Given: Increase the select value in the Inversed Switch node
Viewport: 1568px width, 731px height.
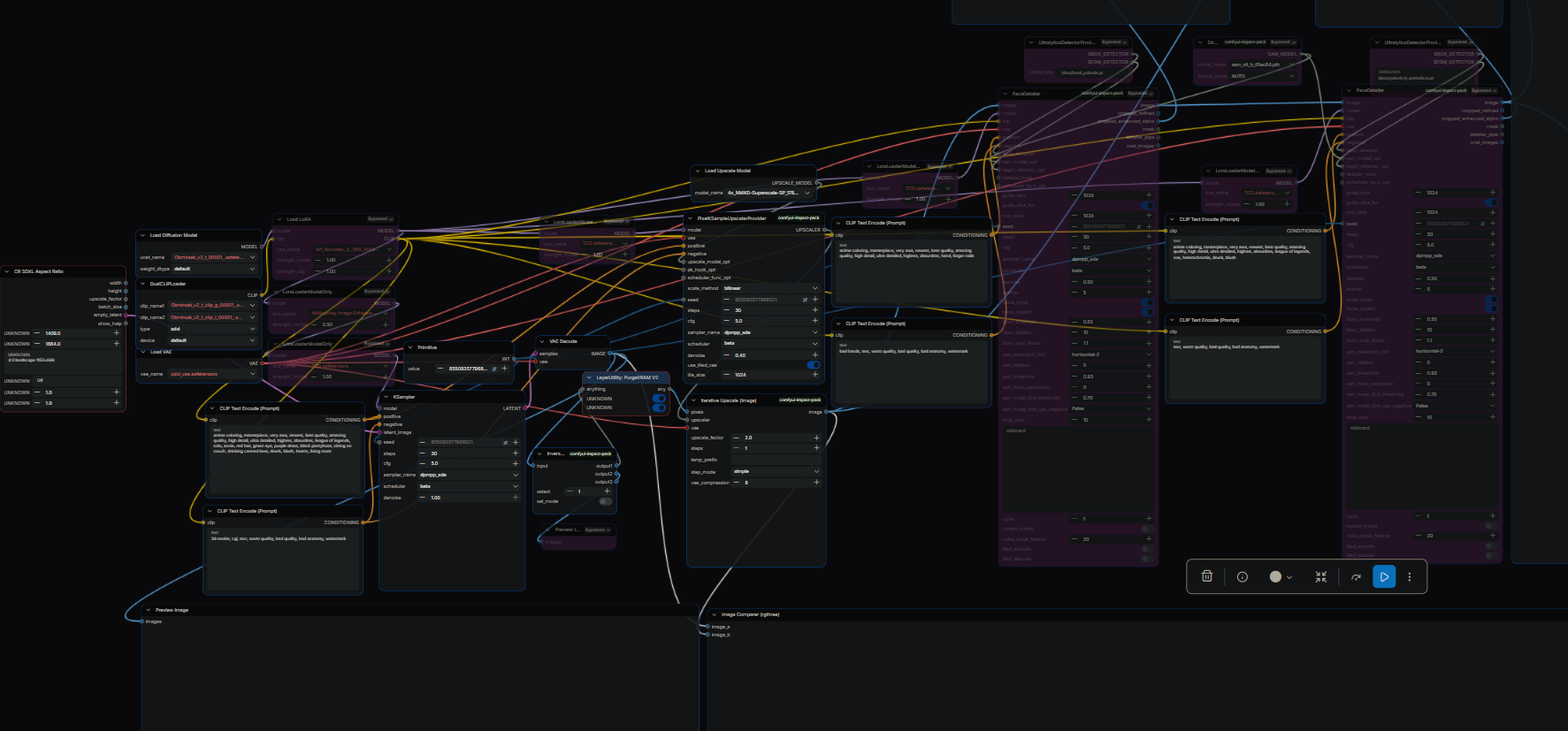Looking at the screenshot, I should click(607, 491).
